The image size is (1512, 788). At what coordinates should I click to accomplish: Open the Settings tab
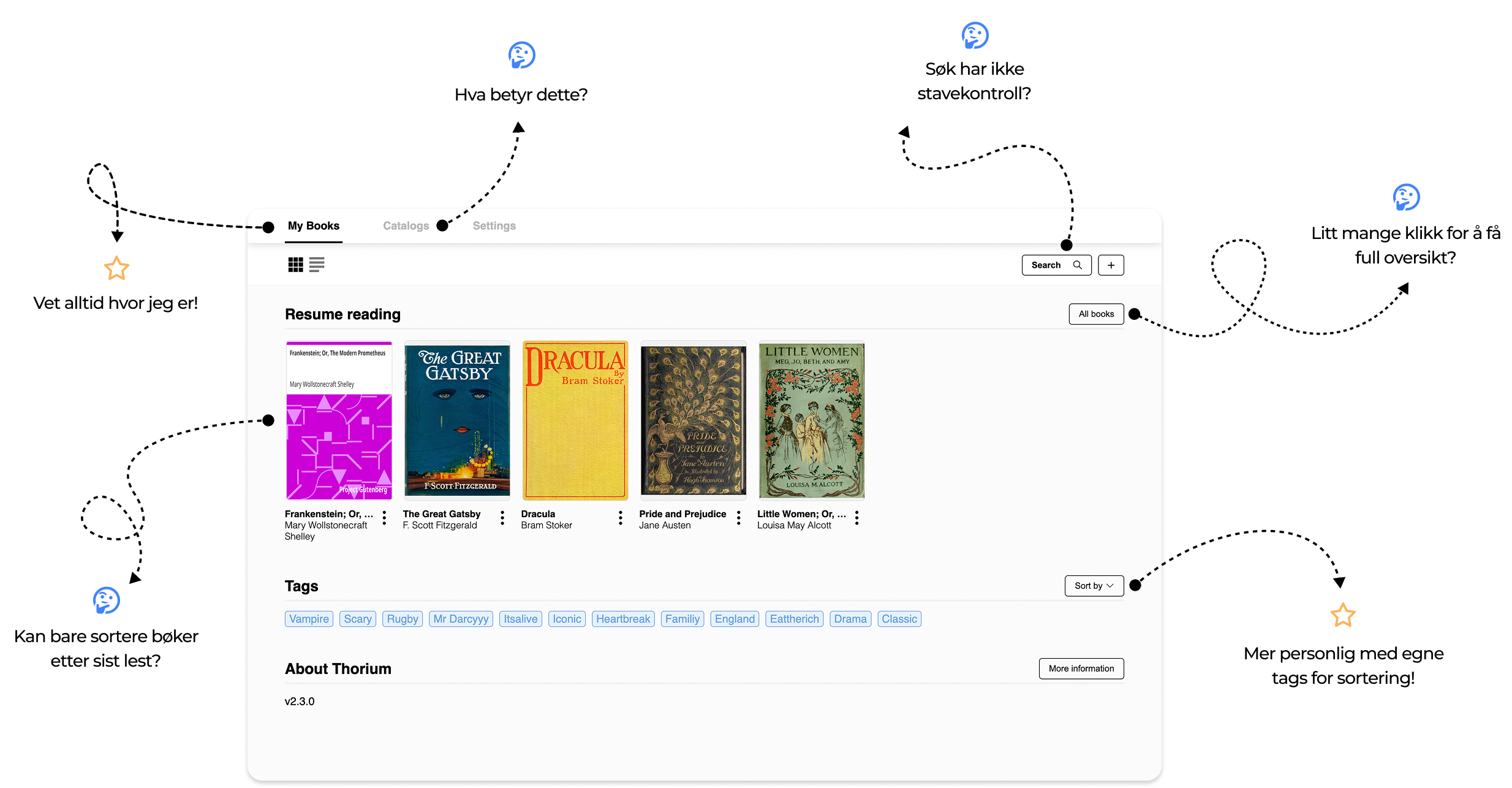(494, 226)
